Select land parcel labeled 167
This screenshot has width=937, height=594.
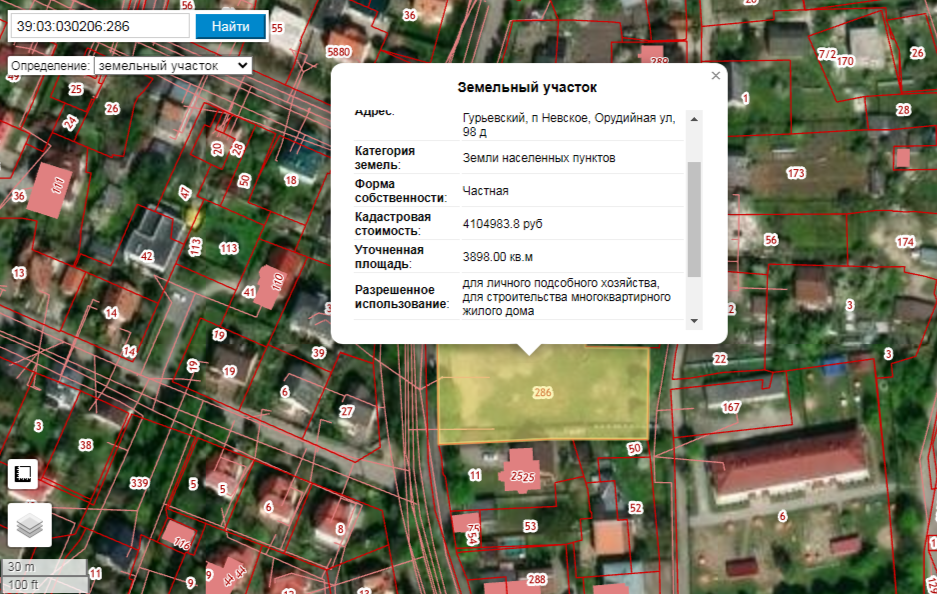click(x=731, y=407)
